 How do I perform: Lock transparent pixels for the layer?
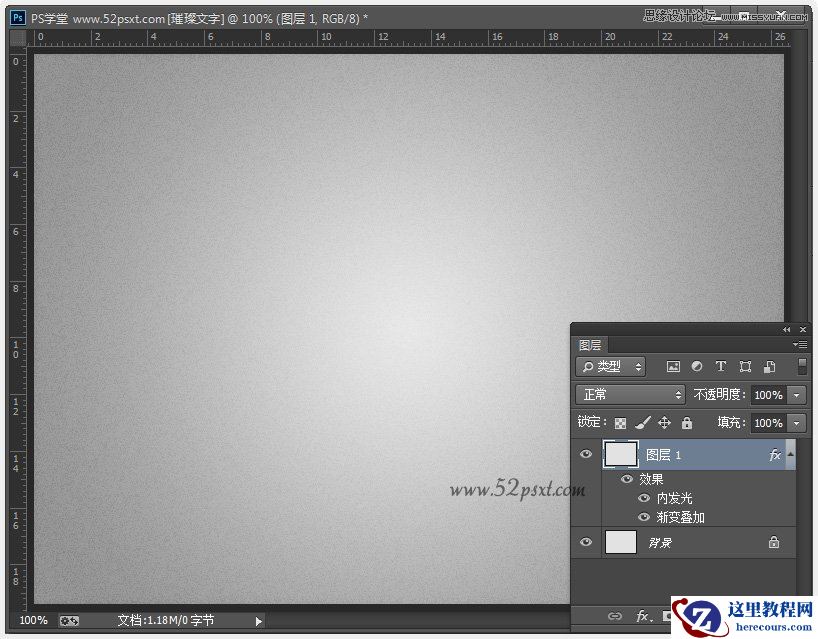618,423
